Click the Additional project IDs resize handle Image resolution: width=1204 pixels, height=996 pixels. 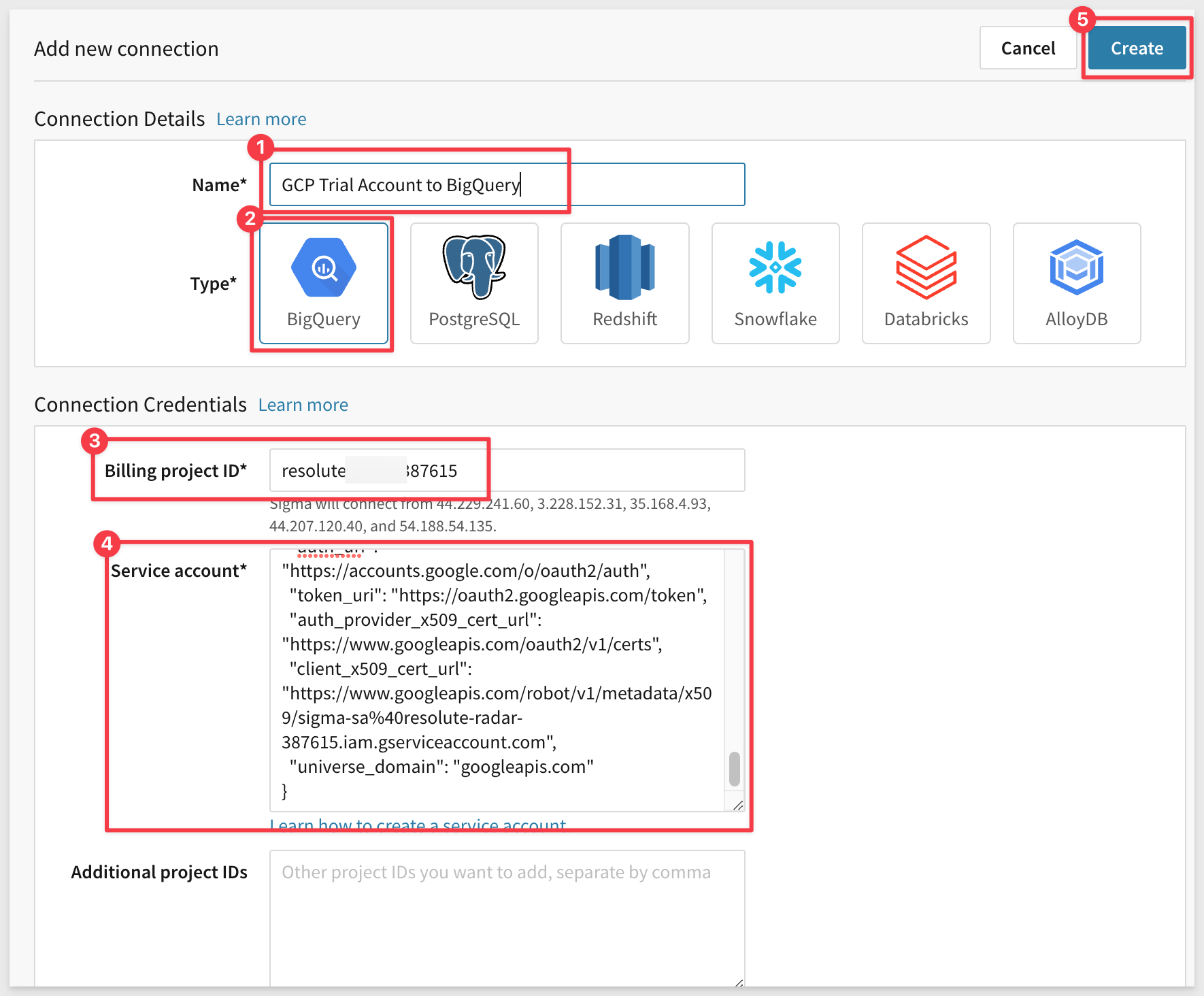pos(739,982)
